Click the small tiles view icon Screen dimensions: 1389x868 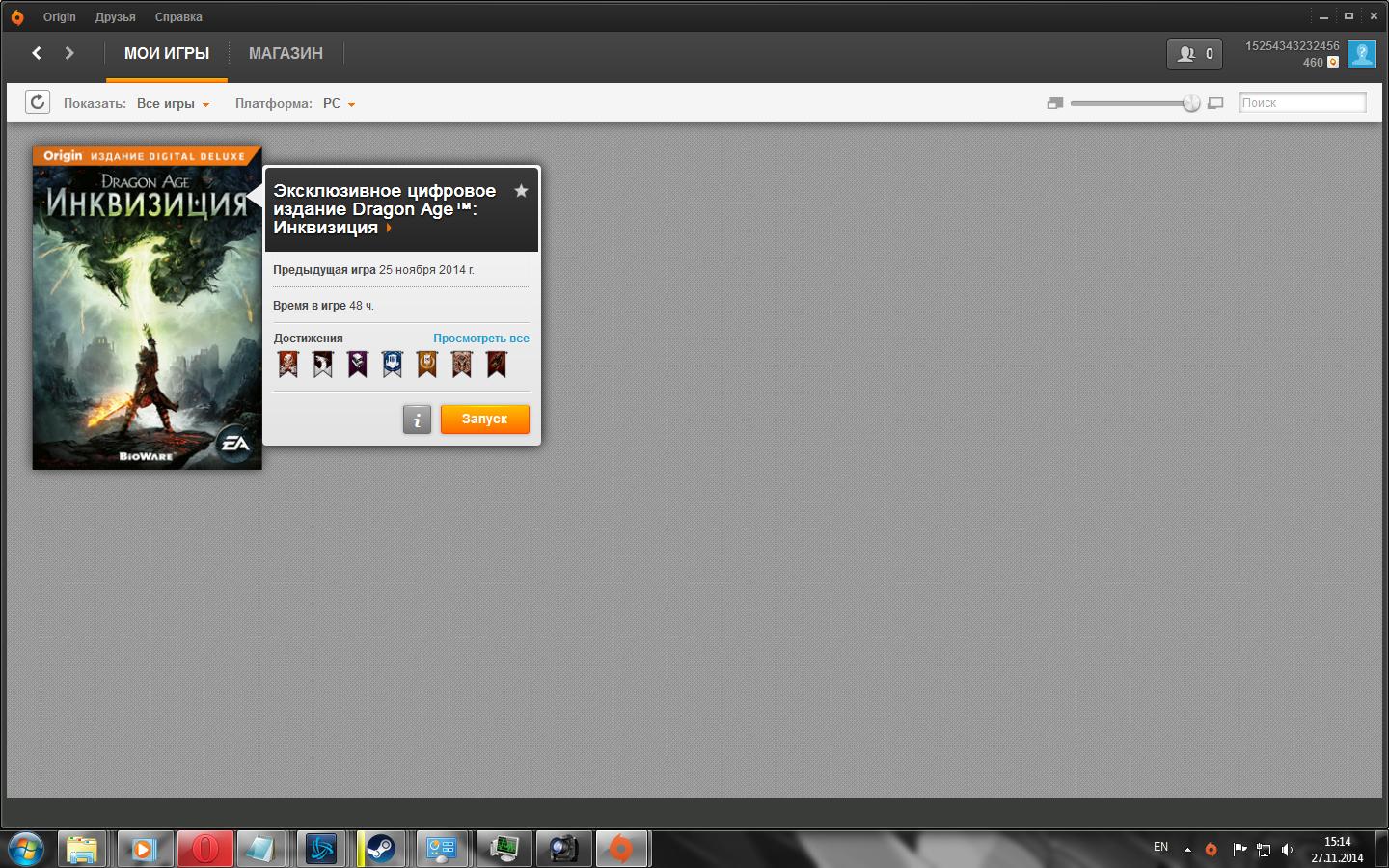click(1055, 103)
